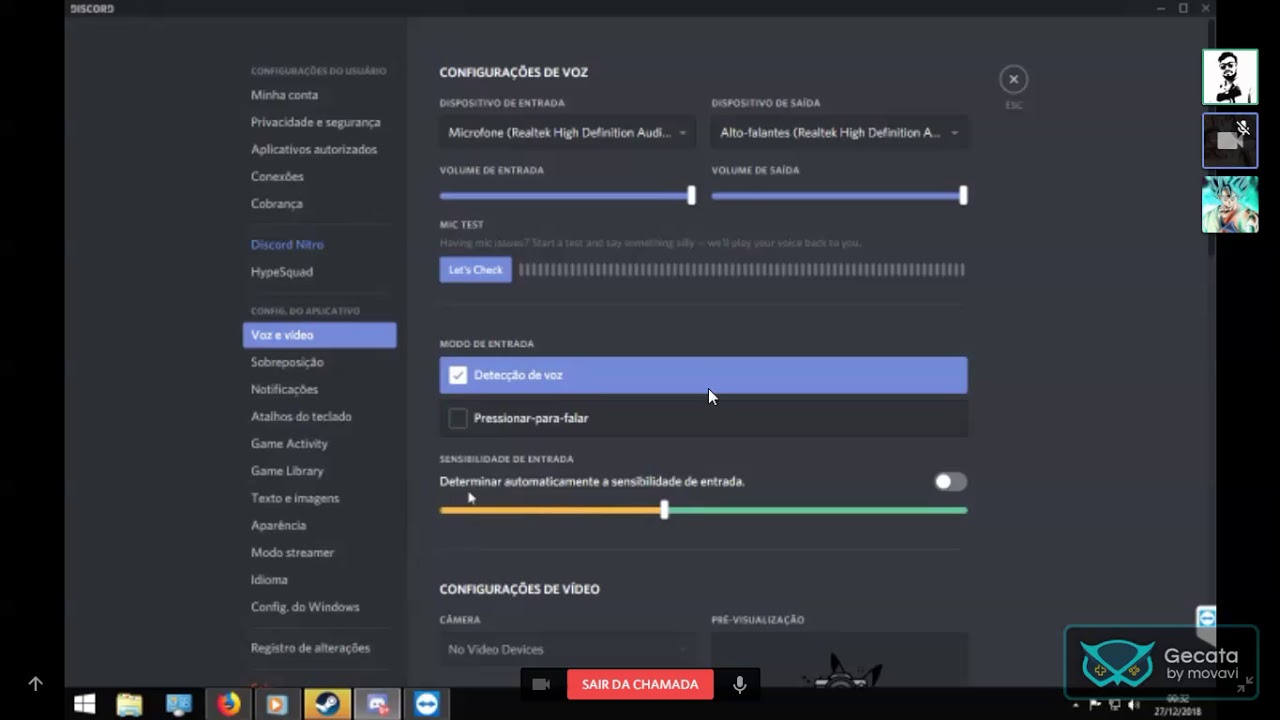Screen dimensions: 1280x720
Task: Mute microphone icon in call bar
Action: click(x=739, y=684)
